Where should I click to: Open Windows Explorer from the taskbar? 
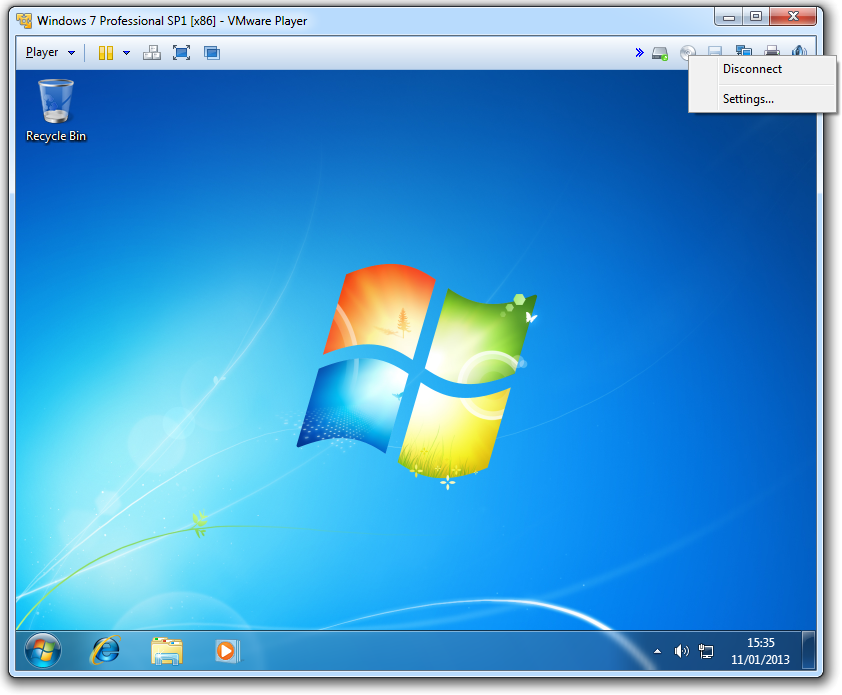click(x=166, y=651)
